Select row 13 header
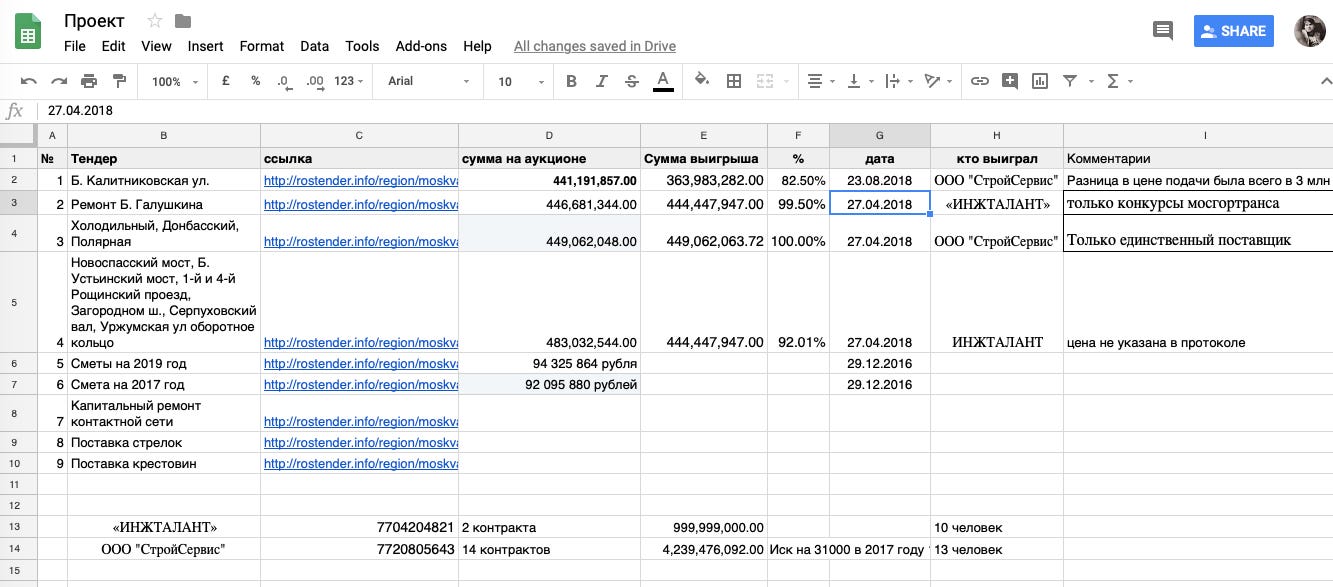The image size is (1333, 587). tap(17, 527)
